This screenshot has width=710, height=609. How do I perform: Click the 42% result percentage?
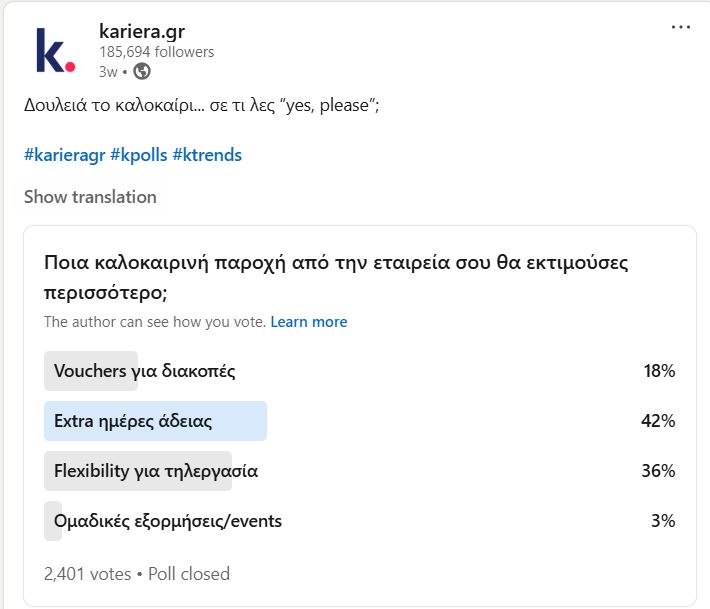[x=658, y=421]
